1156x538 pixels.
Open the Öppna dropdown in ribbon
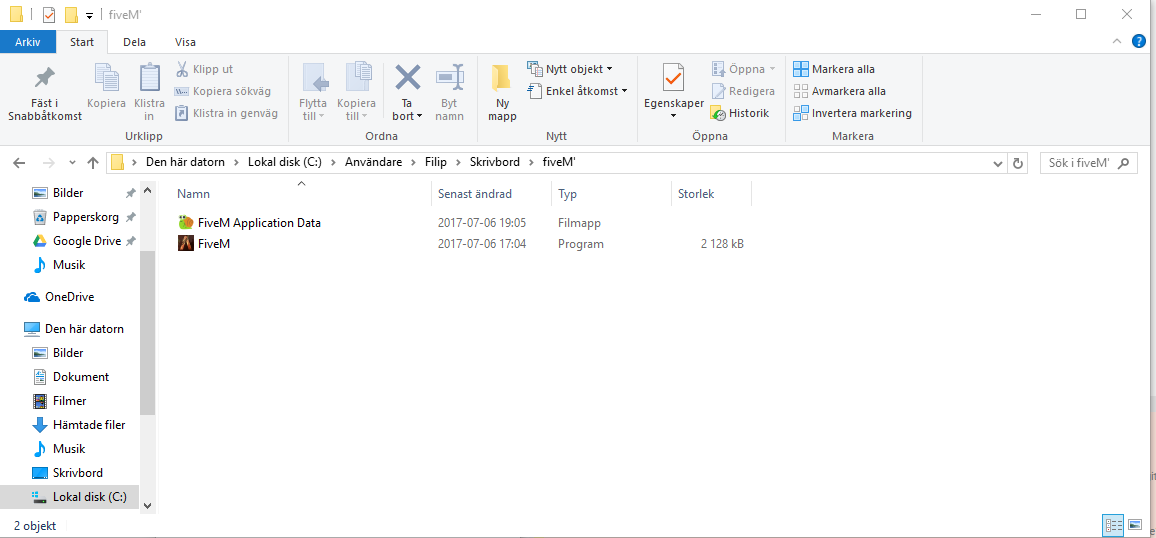tap(743, 69)
